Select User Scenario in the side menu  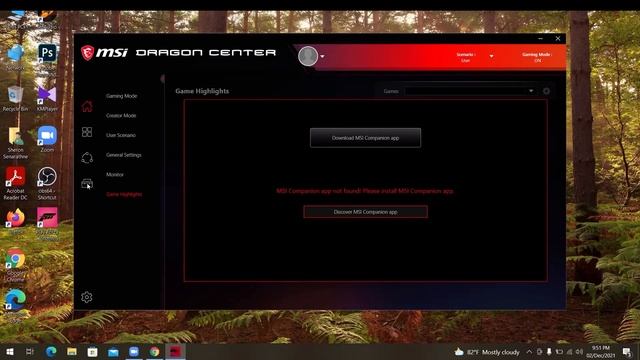coord(121,135)
